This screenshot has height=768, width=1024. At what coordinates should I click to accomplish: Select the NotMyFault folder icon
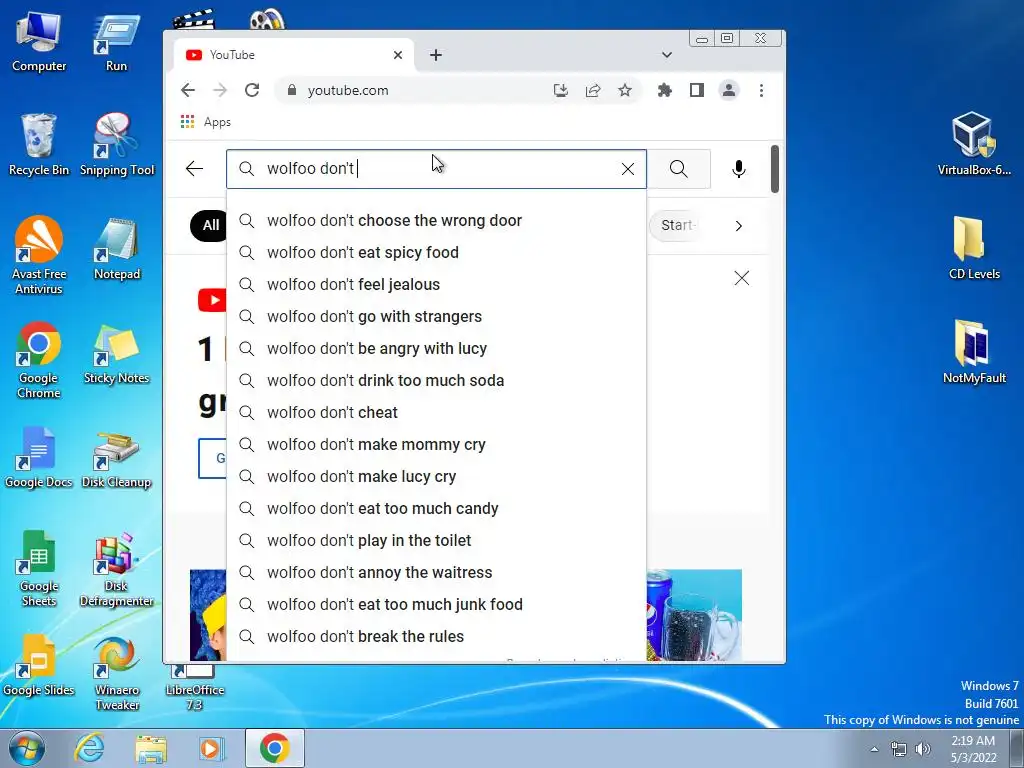tap(974, 351)
